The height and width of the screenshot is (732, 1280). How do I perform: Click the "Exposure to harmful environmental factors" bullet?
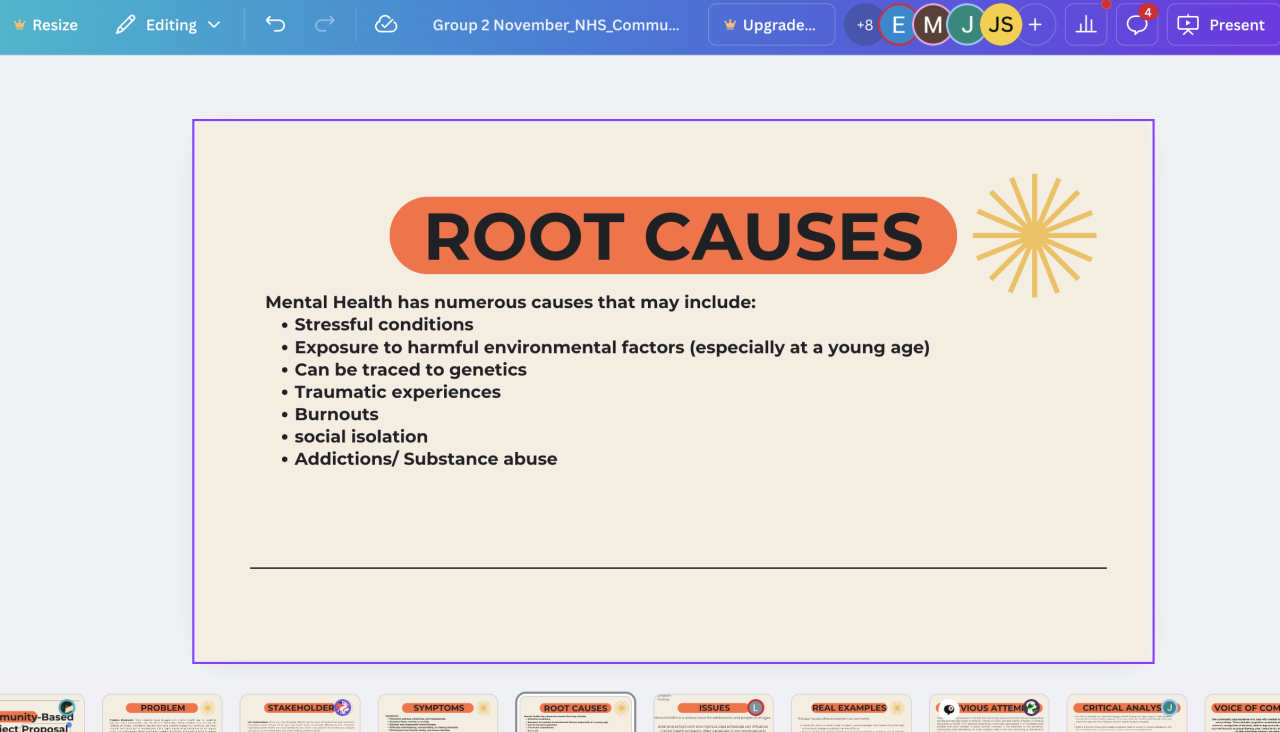click(612, 347)
